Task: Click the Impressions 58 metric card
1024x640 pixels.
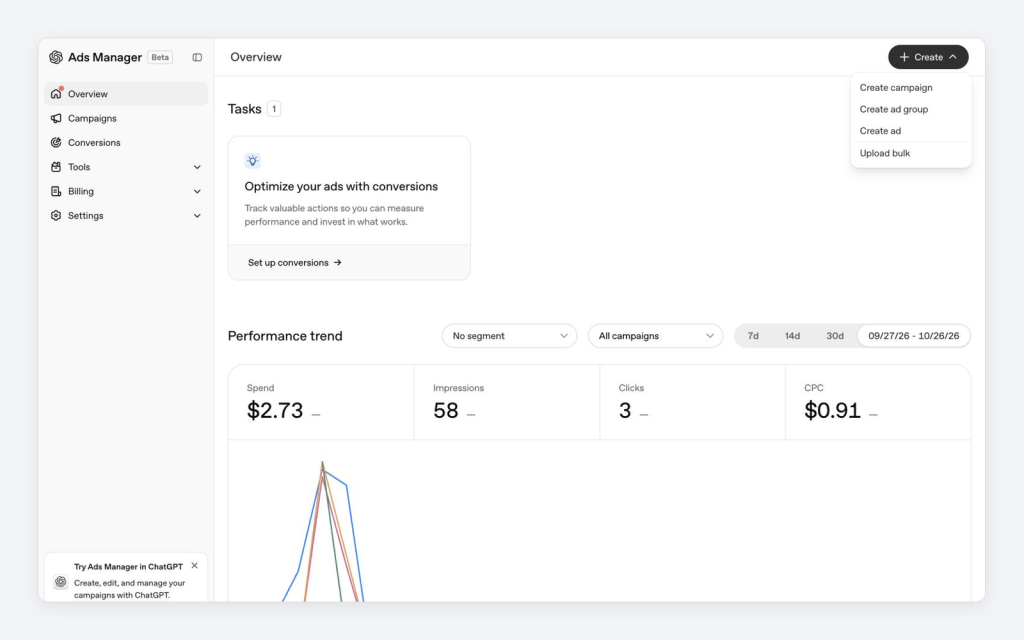Action: click(x=507, y=402)
